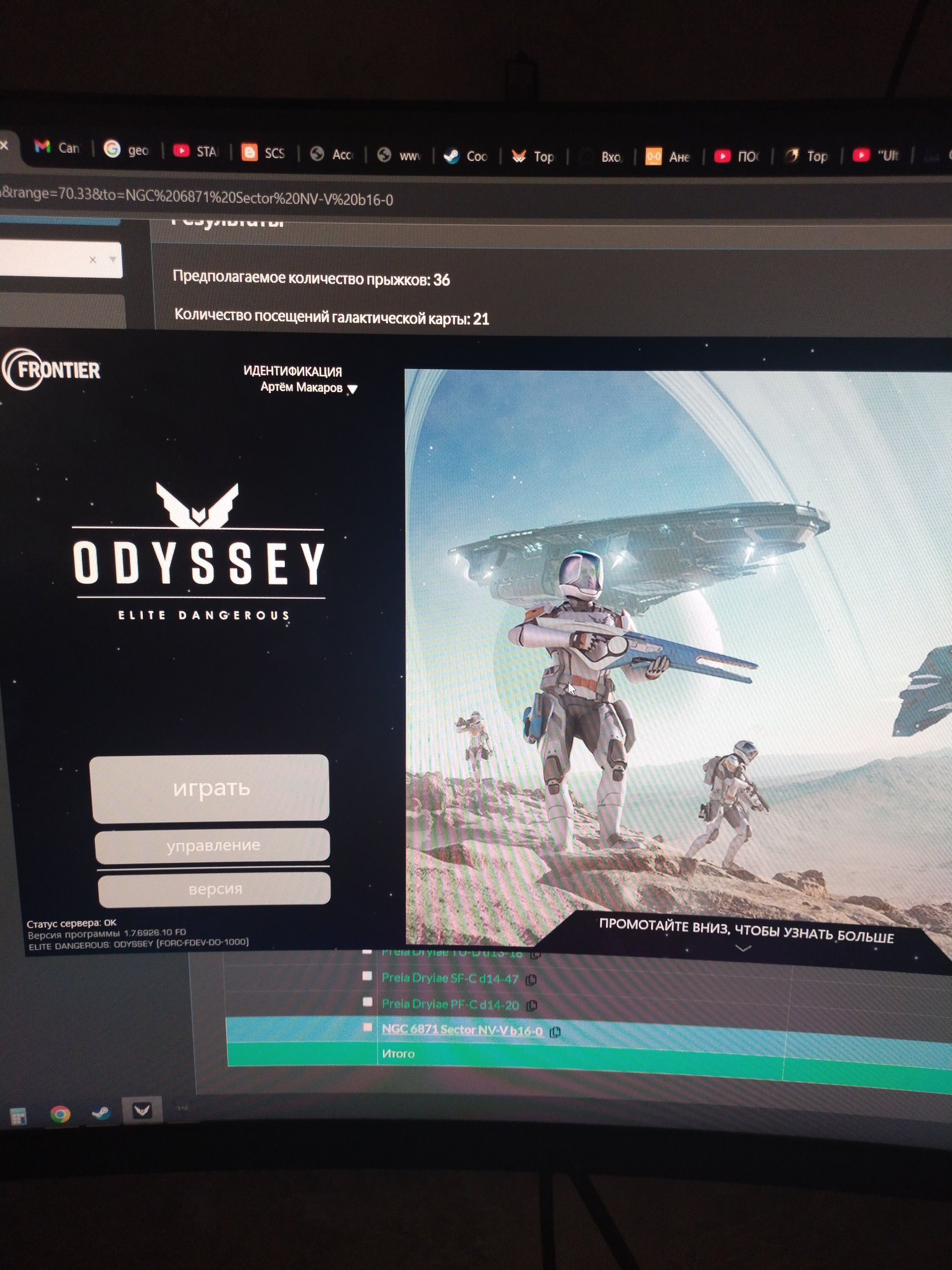Switch to the Blogger 'SCS' browser tab
Screen dimensions: 952x1270
[x=264, y=153]
